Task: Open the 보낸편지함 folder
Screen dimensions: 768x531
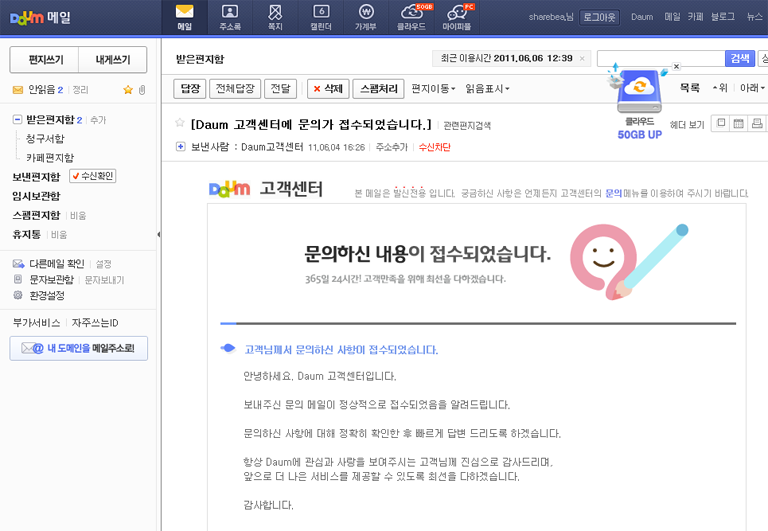Action: tap(36, 177)
